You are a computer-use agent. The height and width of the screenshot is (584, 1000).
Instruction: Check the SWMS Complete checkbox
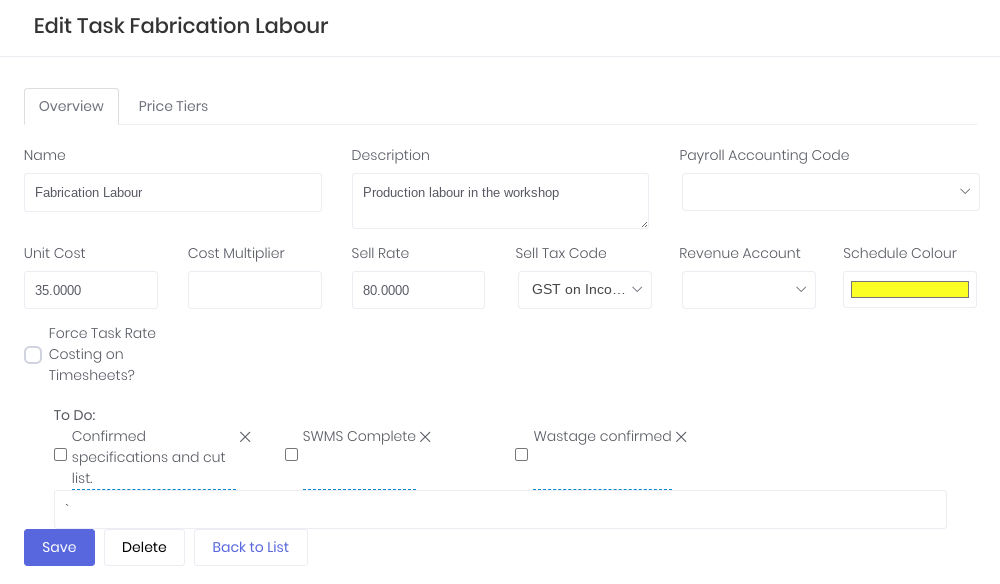point(291,455)
